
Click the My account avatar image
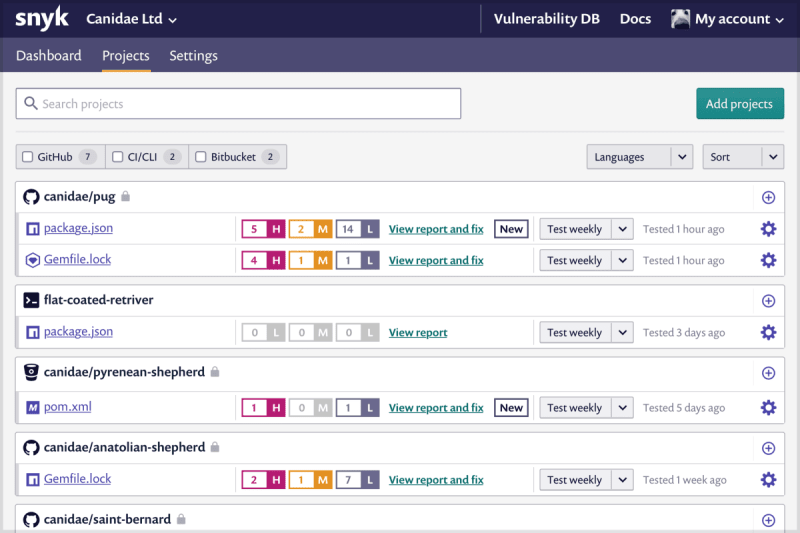tap(680, 19)
